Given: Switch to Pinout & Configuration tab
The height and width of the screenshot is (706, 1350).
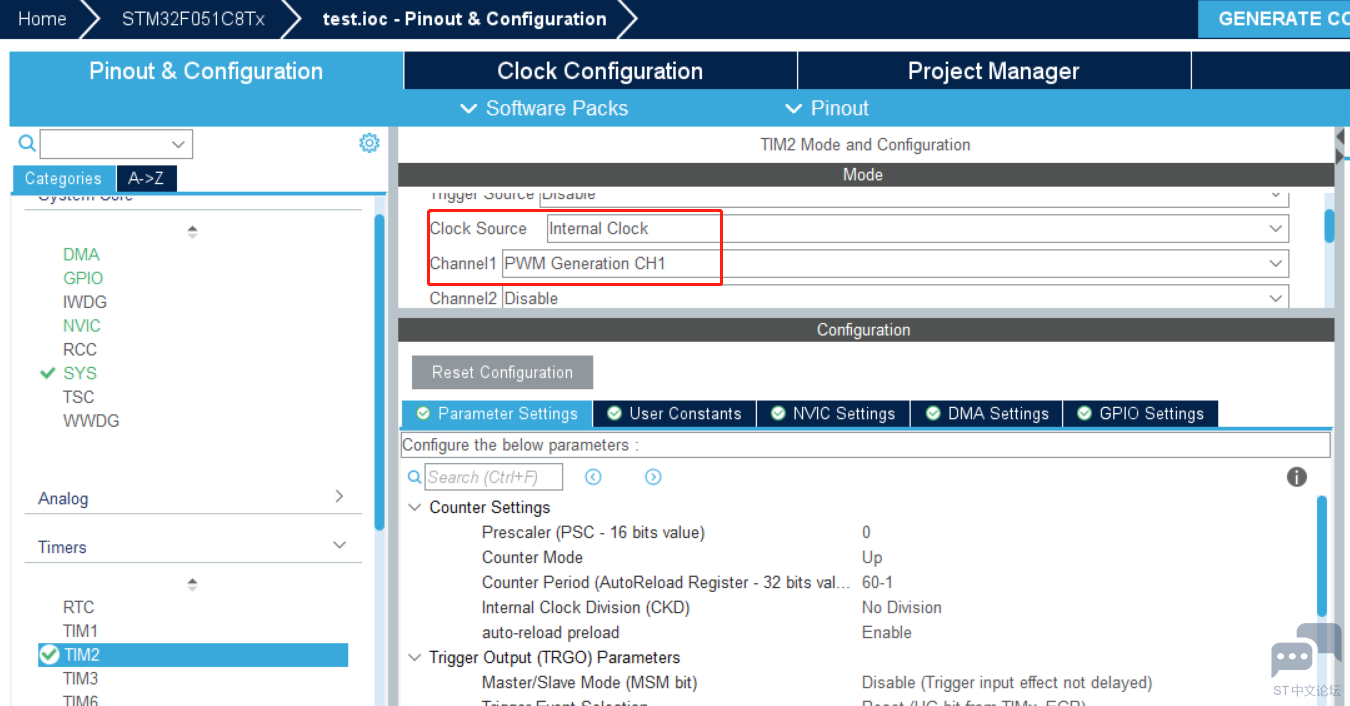Looking at the screenshot, I should pos(206,71).
